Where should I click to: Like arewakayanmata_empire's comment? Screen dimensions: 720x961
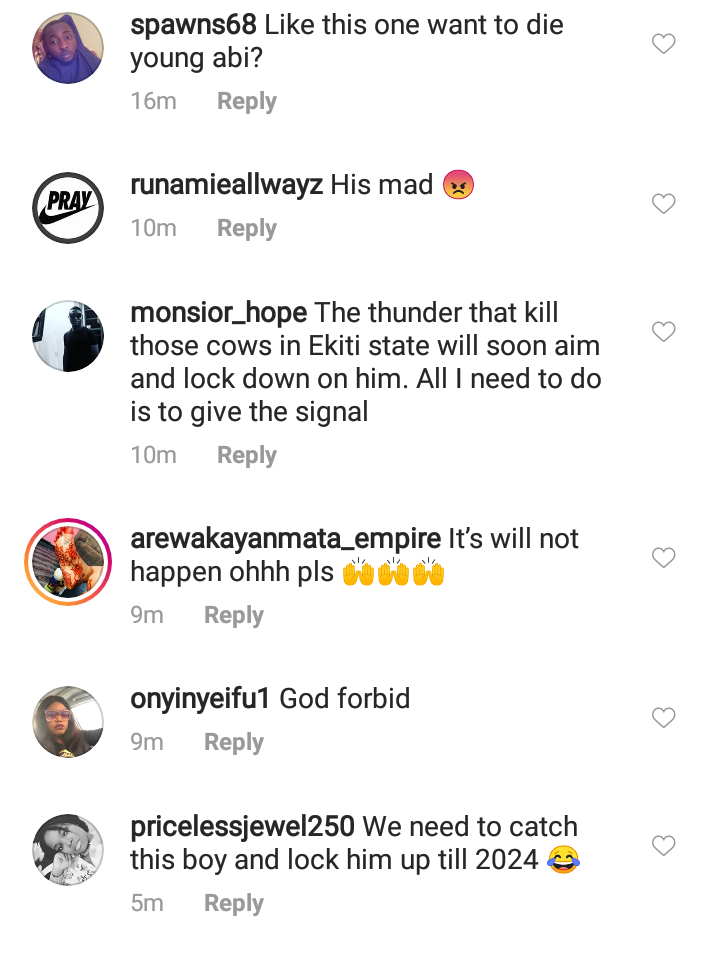click(663, 558)
